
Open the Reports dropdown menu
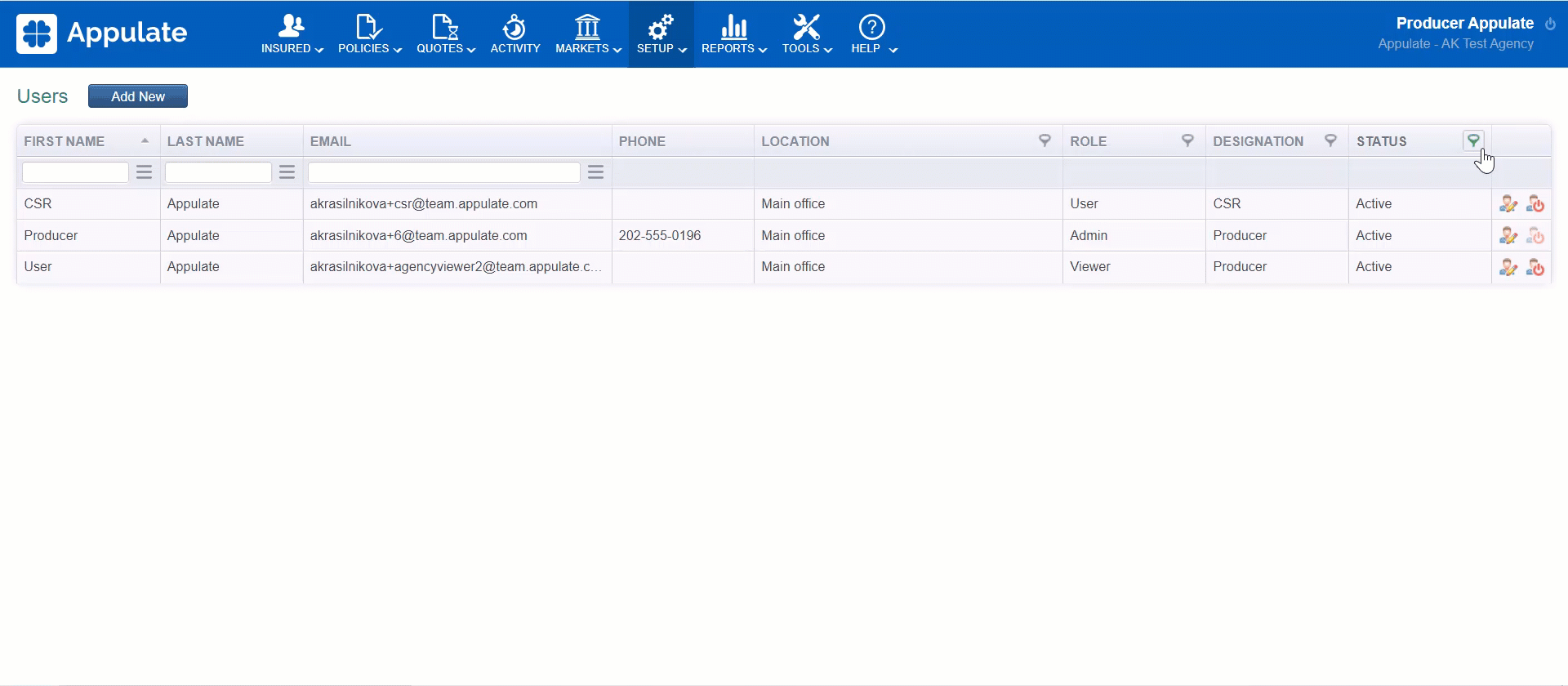coord(733,34)
